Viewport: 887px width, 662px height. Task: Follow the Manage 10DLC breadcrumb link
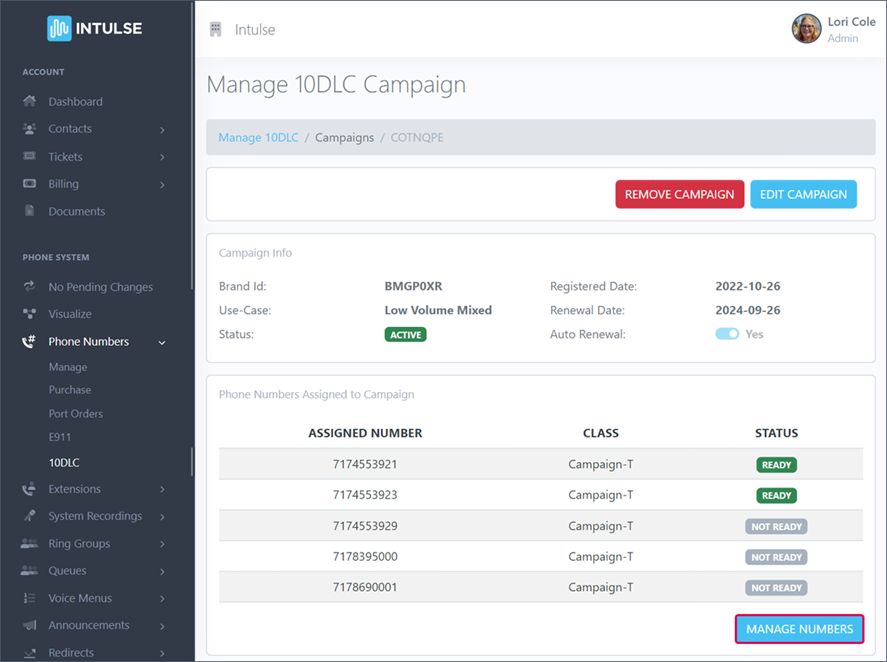click(x=258, y=138)
